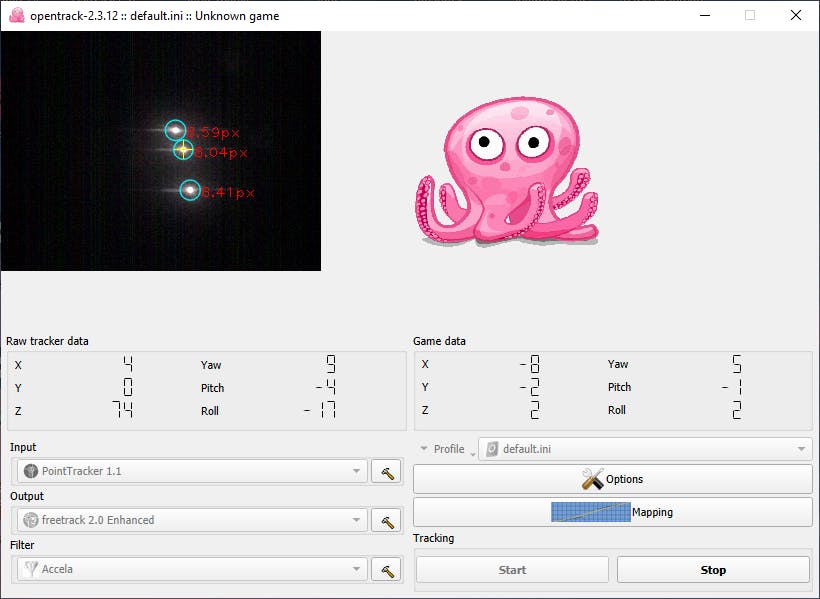Expand the Filter Accela dropdown
Viewport: 820px width, 599px height.
192,569
